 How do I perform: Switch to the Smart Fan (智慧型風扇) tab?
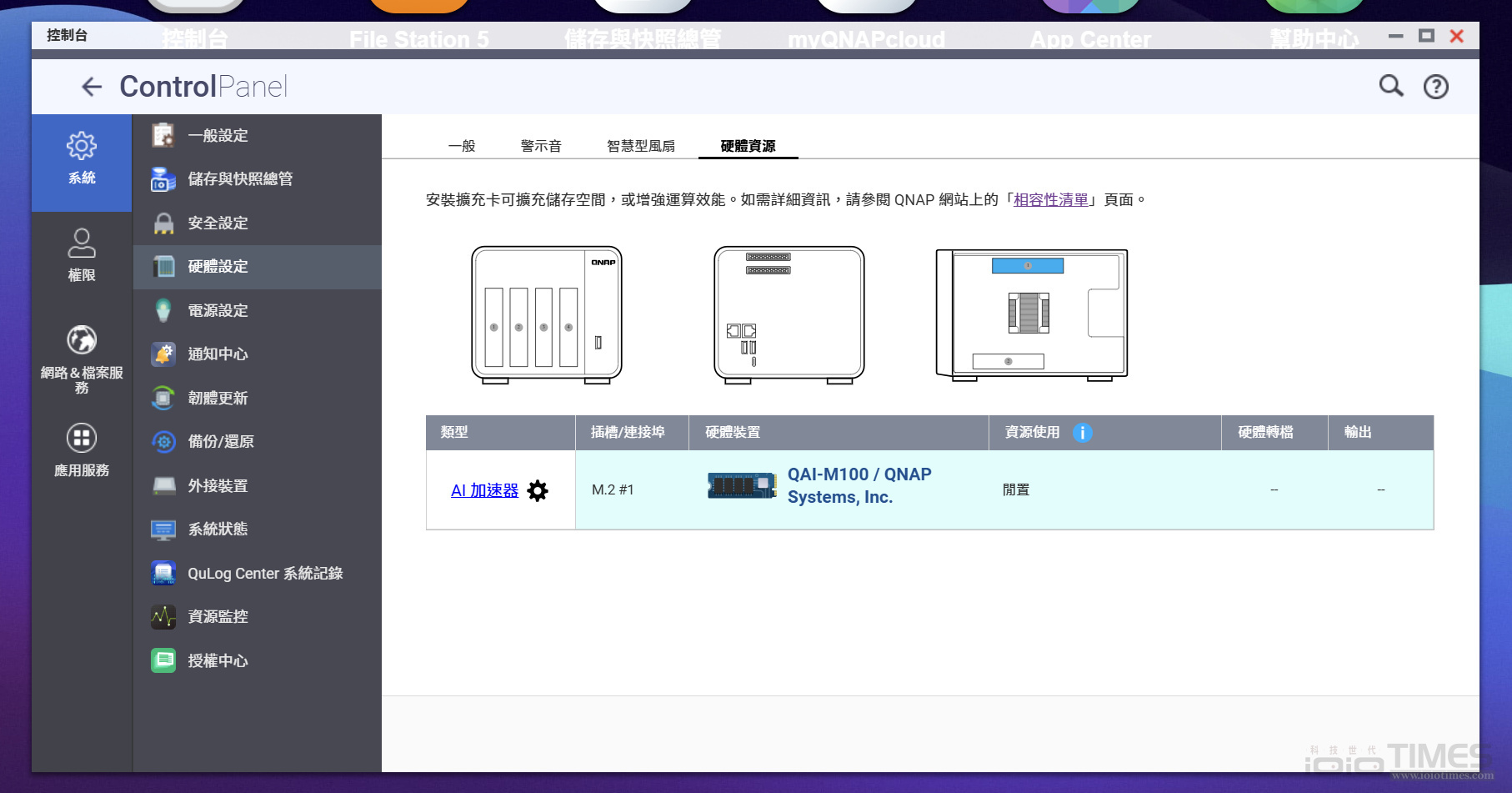click(641, 146)
